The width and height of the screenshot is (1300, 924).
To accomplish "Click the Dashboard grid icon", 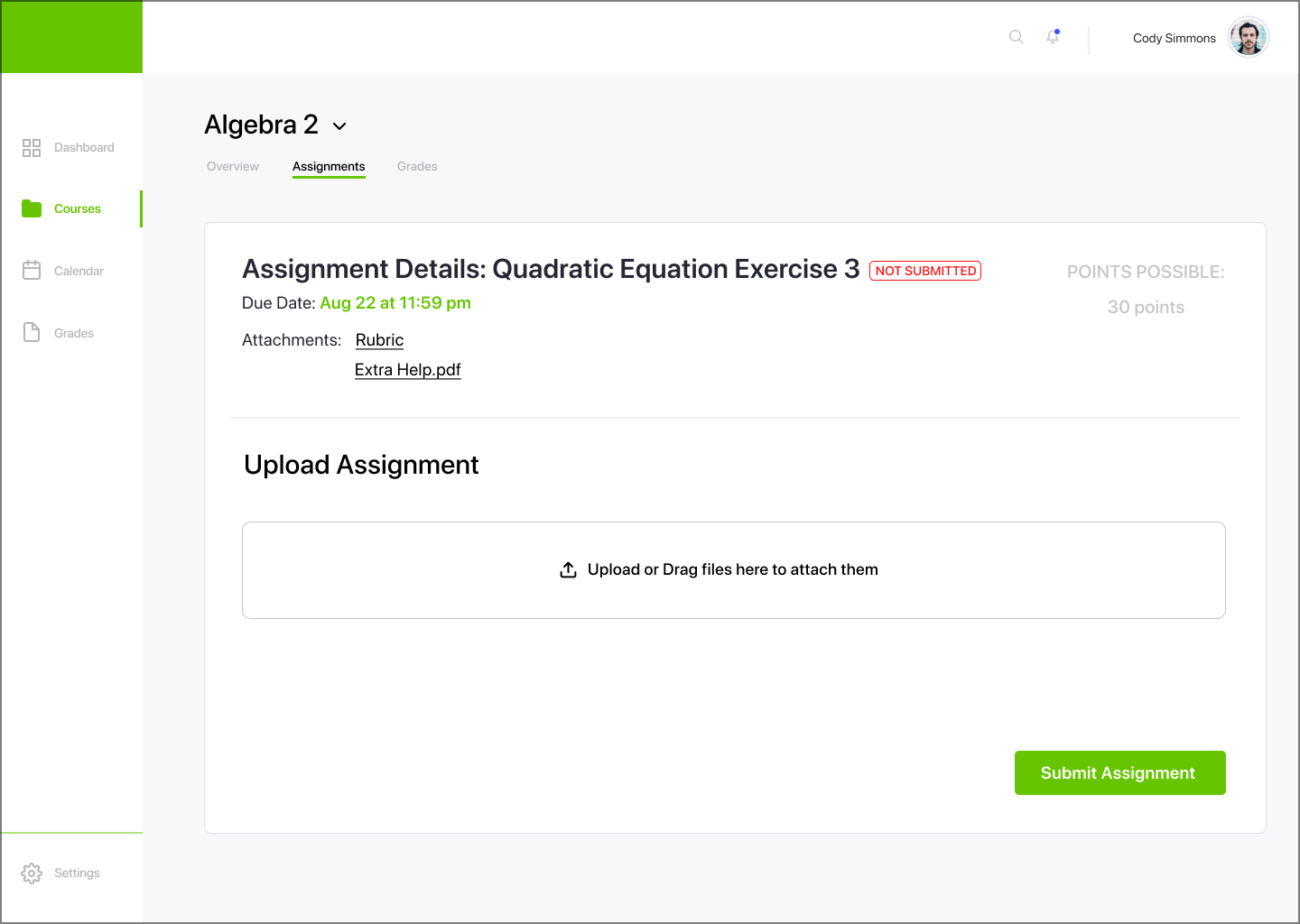I will click(x=32, y=148).
